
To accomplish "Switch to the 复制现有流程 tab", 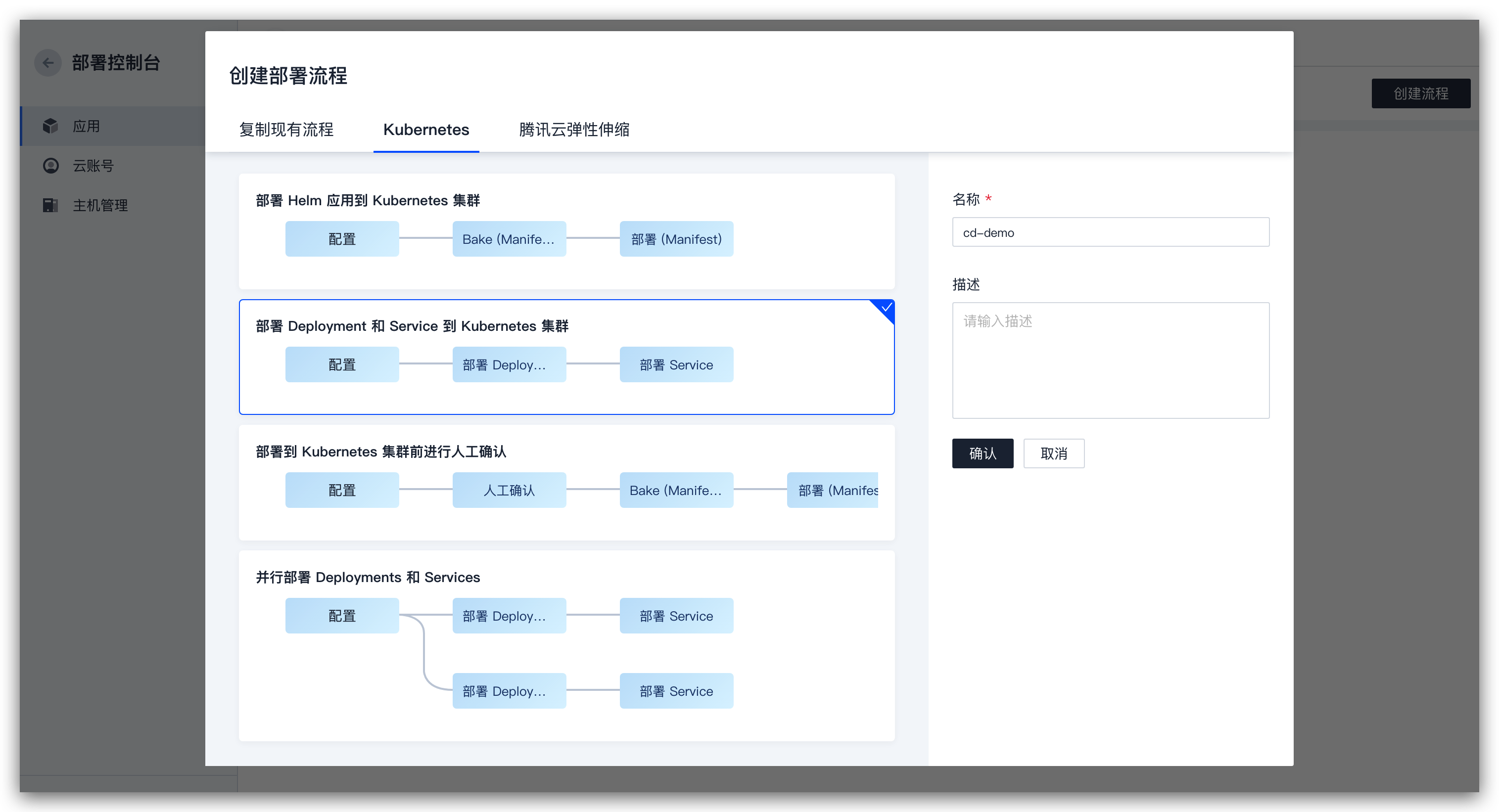I will pyautogui.click(x=286, y=129).
